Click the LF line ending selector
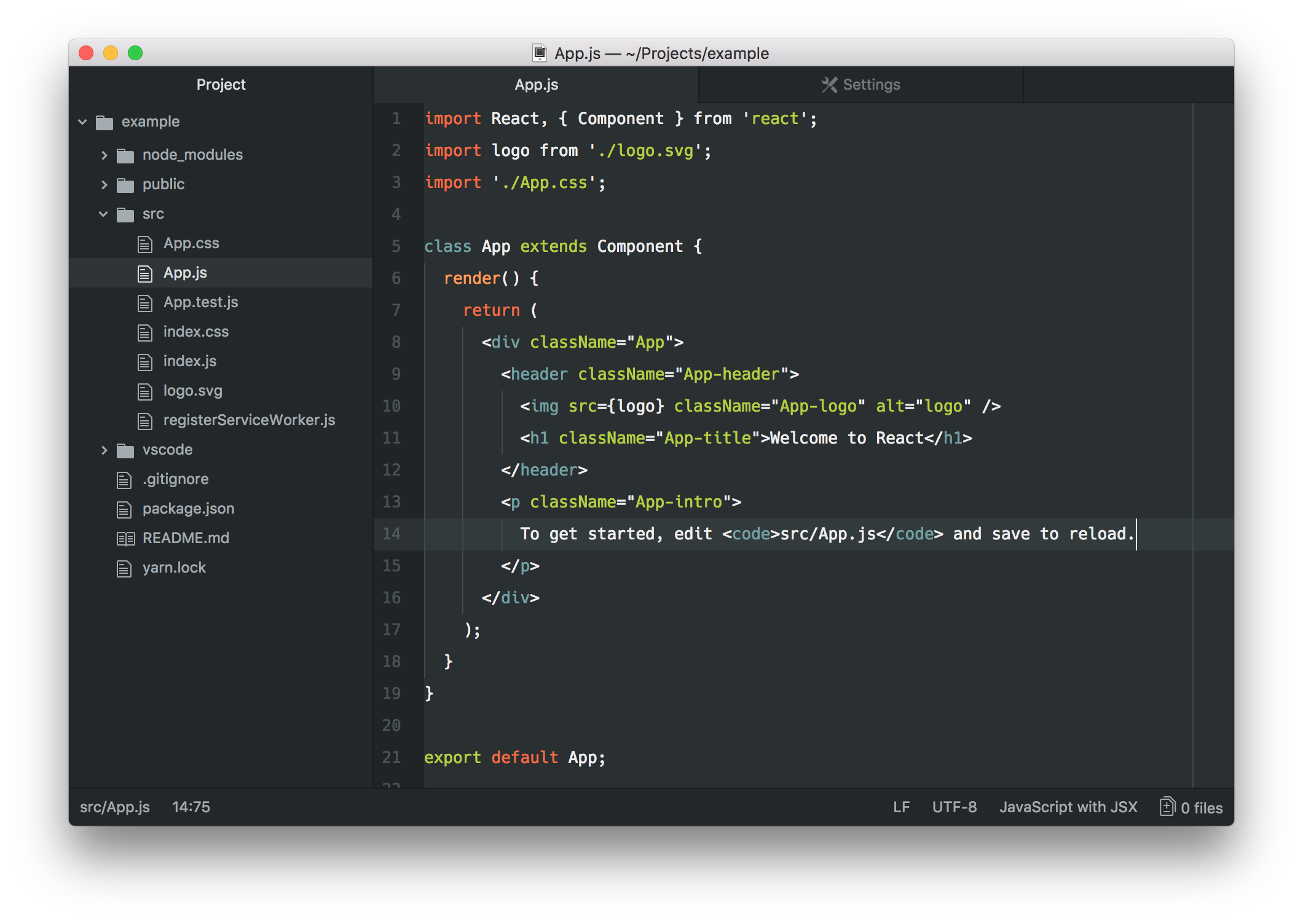This screenshot has height=924, width=1303. pos(901,807)
